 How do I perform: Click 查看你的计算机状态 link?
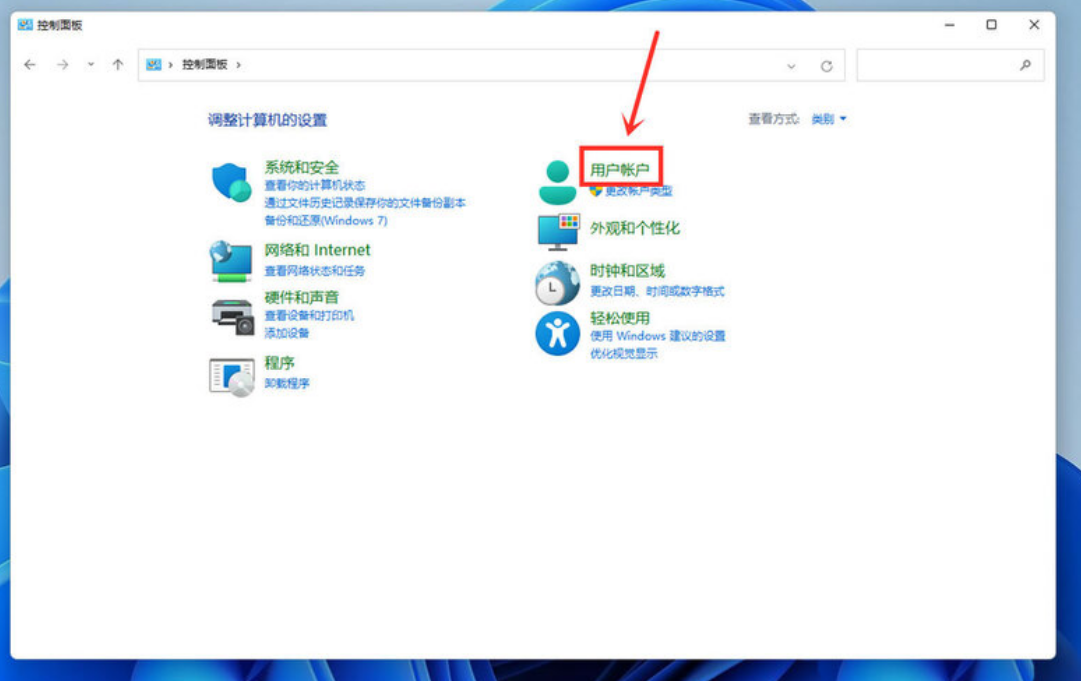315,185
